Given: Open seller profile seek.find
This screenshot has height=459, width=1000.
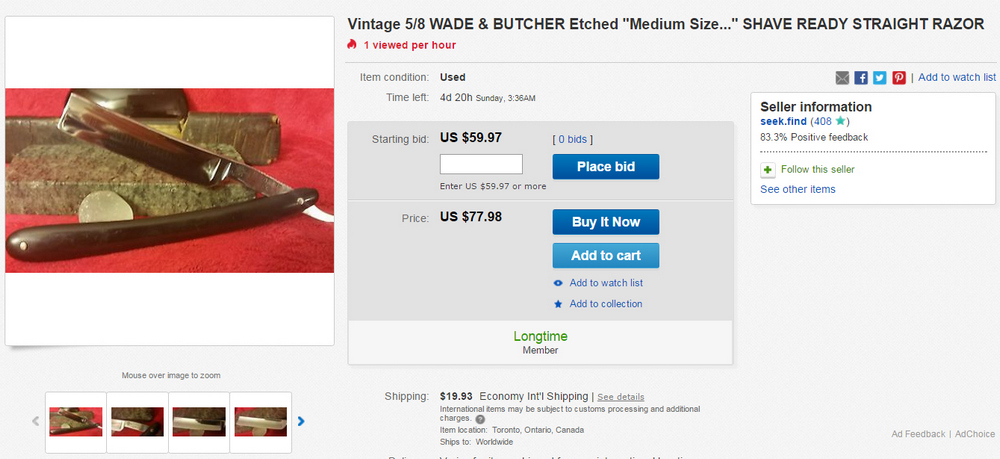Looking at the screenshot, I should (x=783, y=122).
